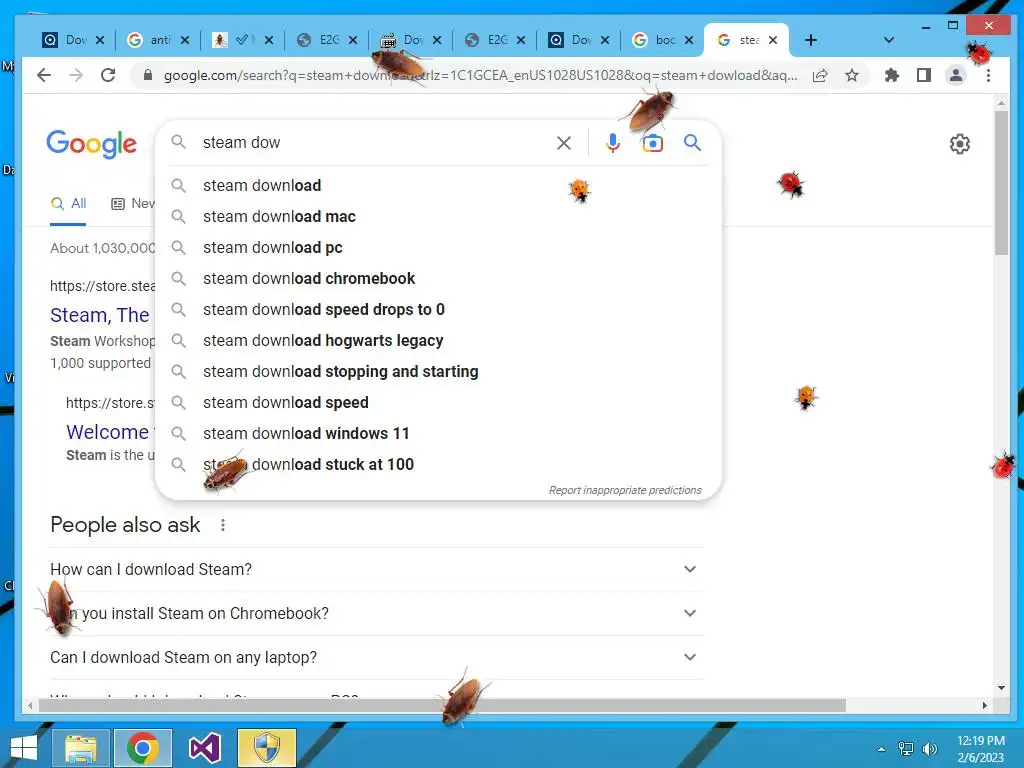Select the "steam download mac" suggestion

click(438, 216)
